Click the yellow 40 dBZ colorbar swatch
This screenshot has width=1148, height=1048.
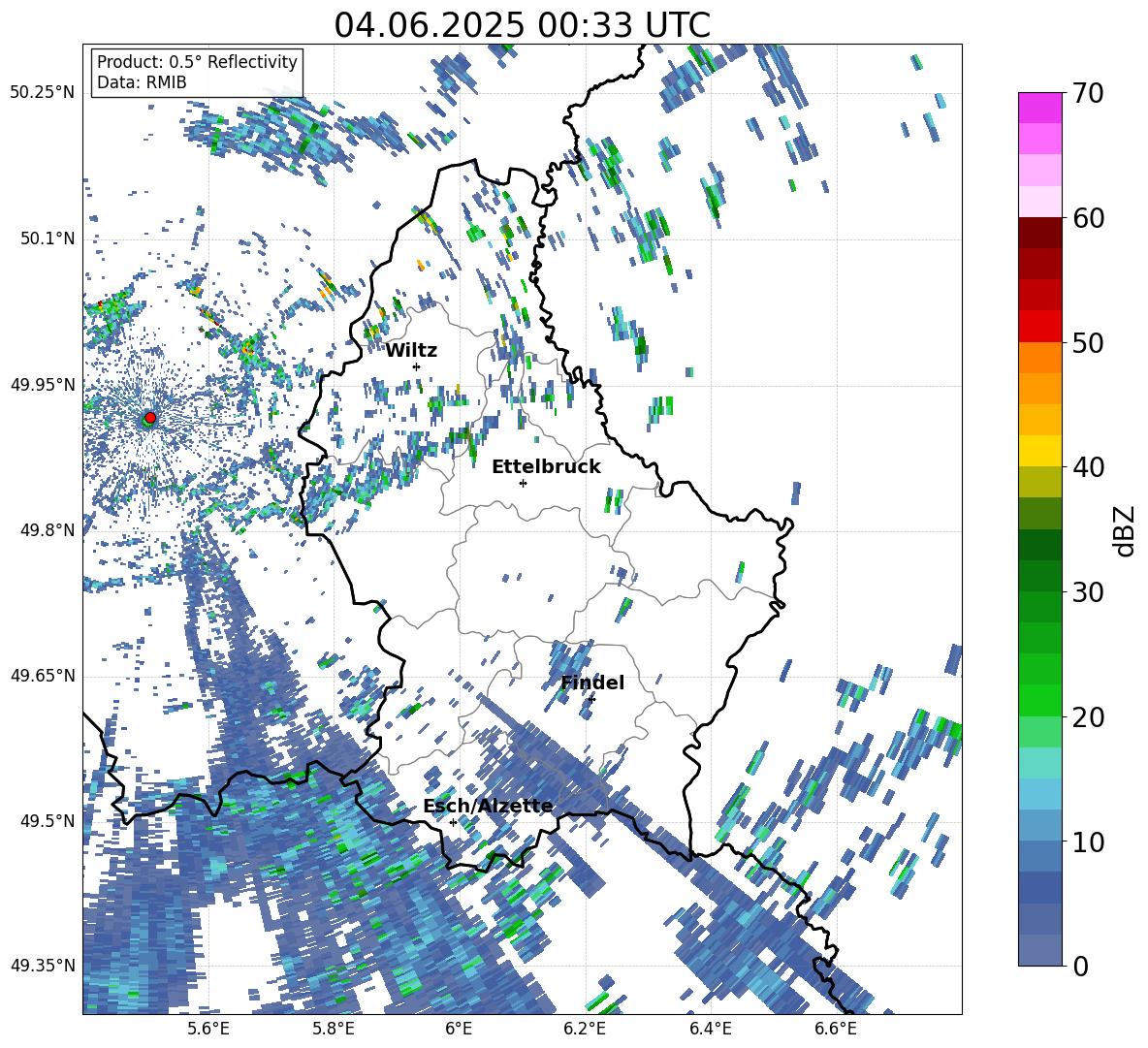pyautogui.click(x=1039, y=451)
